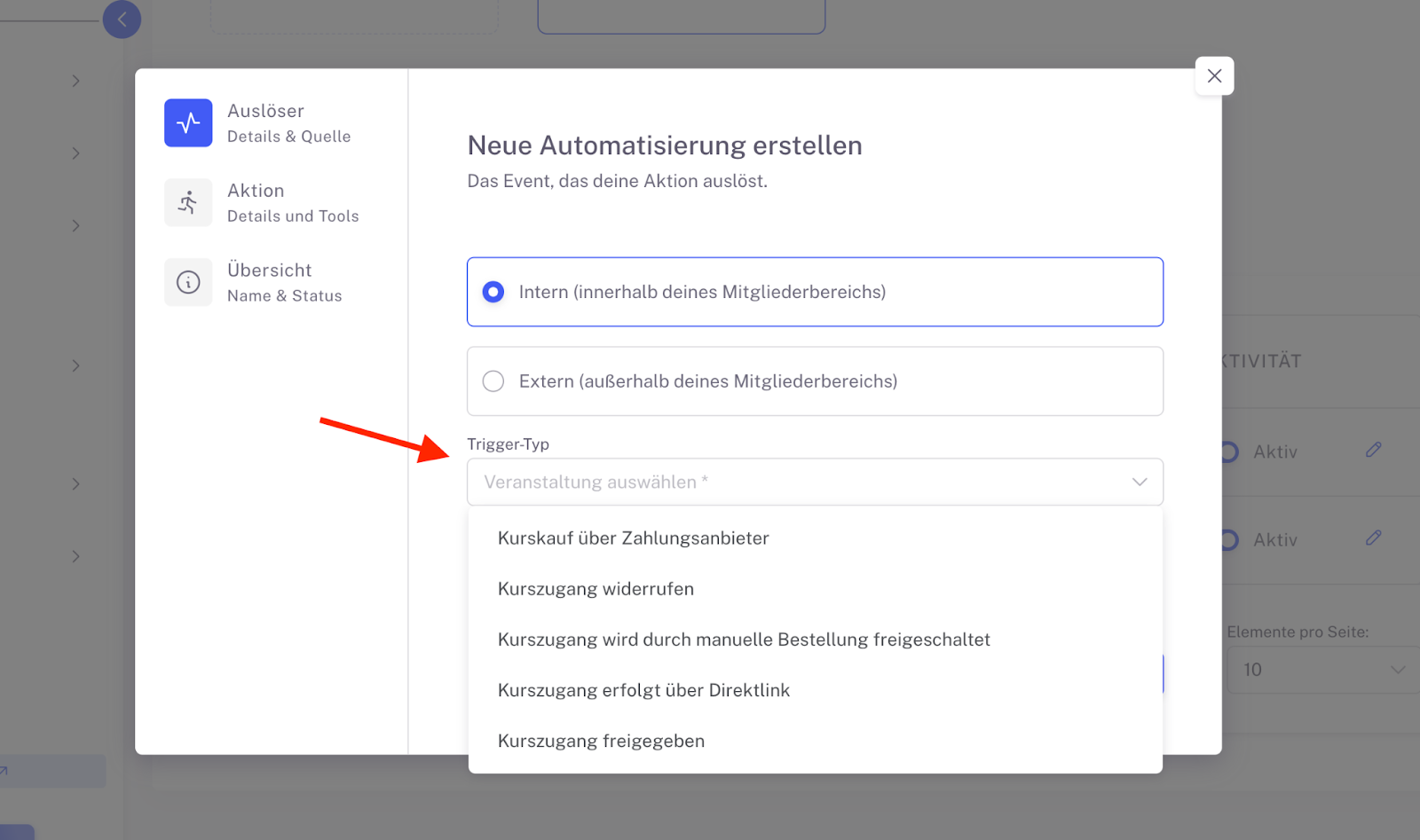Edit the second Aktiv row pencil
The image size is (1420, 840).
click(x=1373, y=538)
